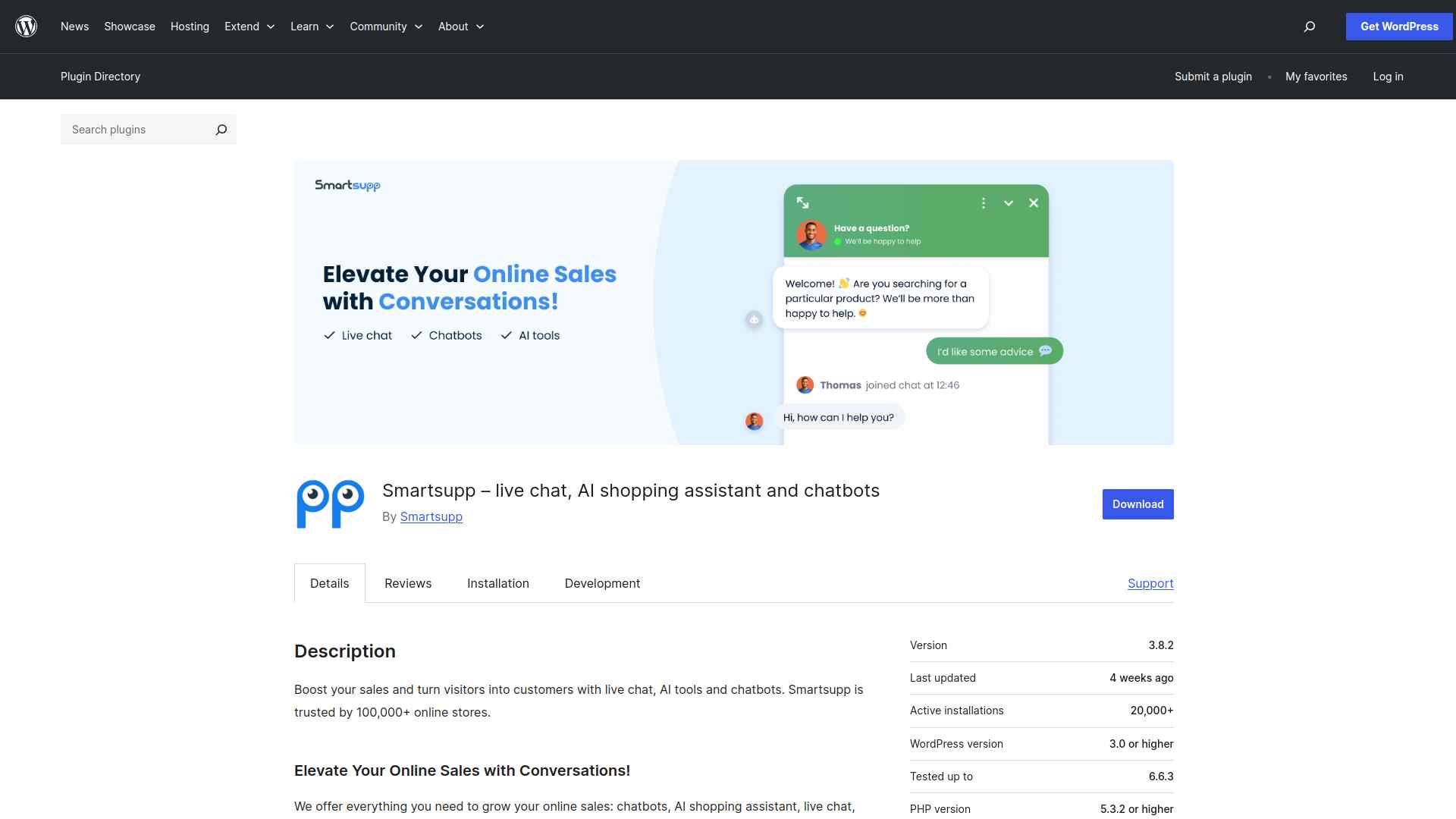Screen dimensions: 1456x819
Task: Switch to the Reviews tab
Action: click(x=408, y=583)
